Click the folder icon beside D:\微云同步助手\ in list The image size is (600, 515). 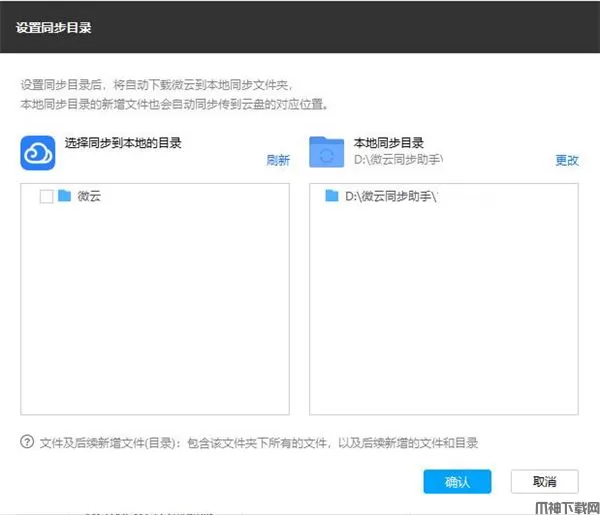click(x=332, y=197)
